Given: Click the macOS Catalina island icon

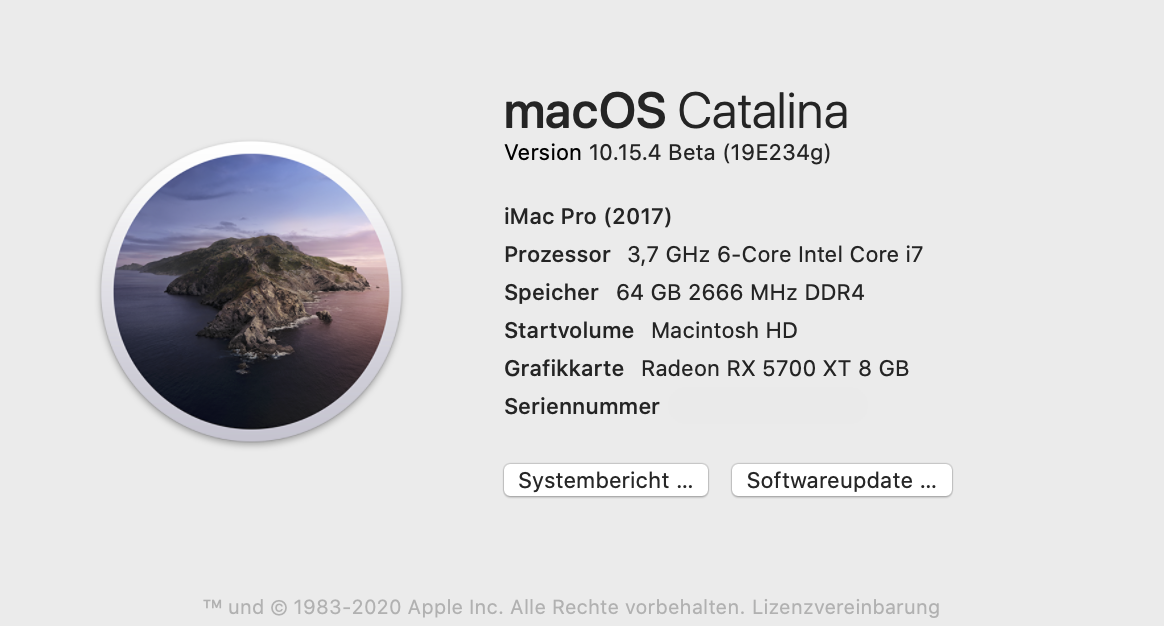Looking at the screenshot, I should 251,291.
